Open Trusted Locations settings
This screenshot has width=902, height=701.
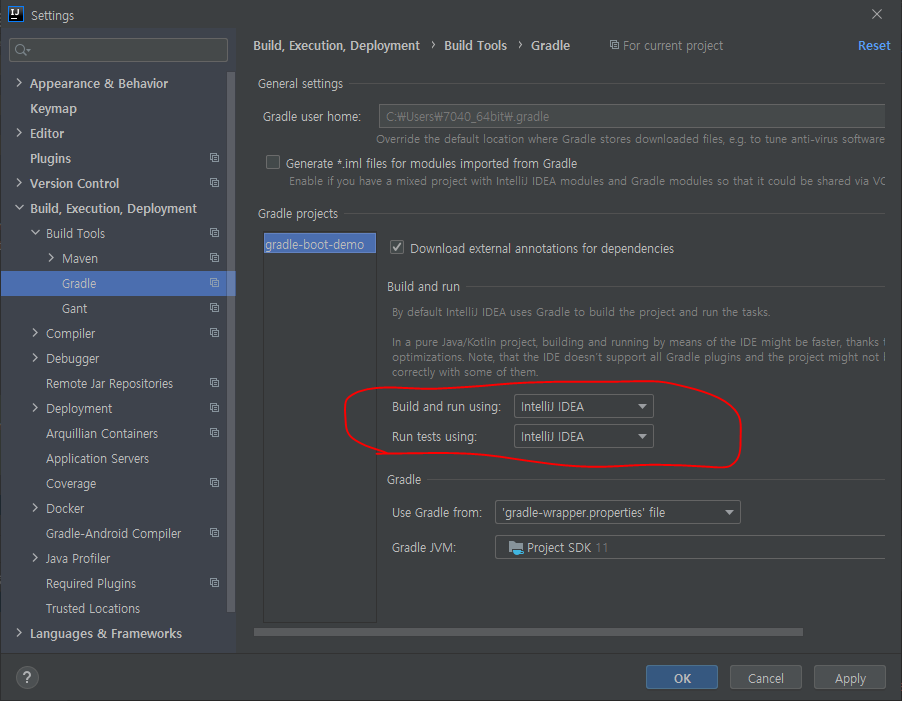(93, 608)
